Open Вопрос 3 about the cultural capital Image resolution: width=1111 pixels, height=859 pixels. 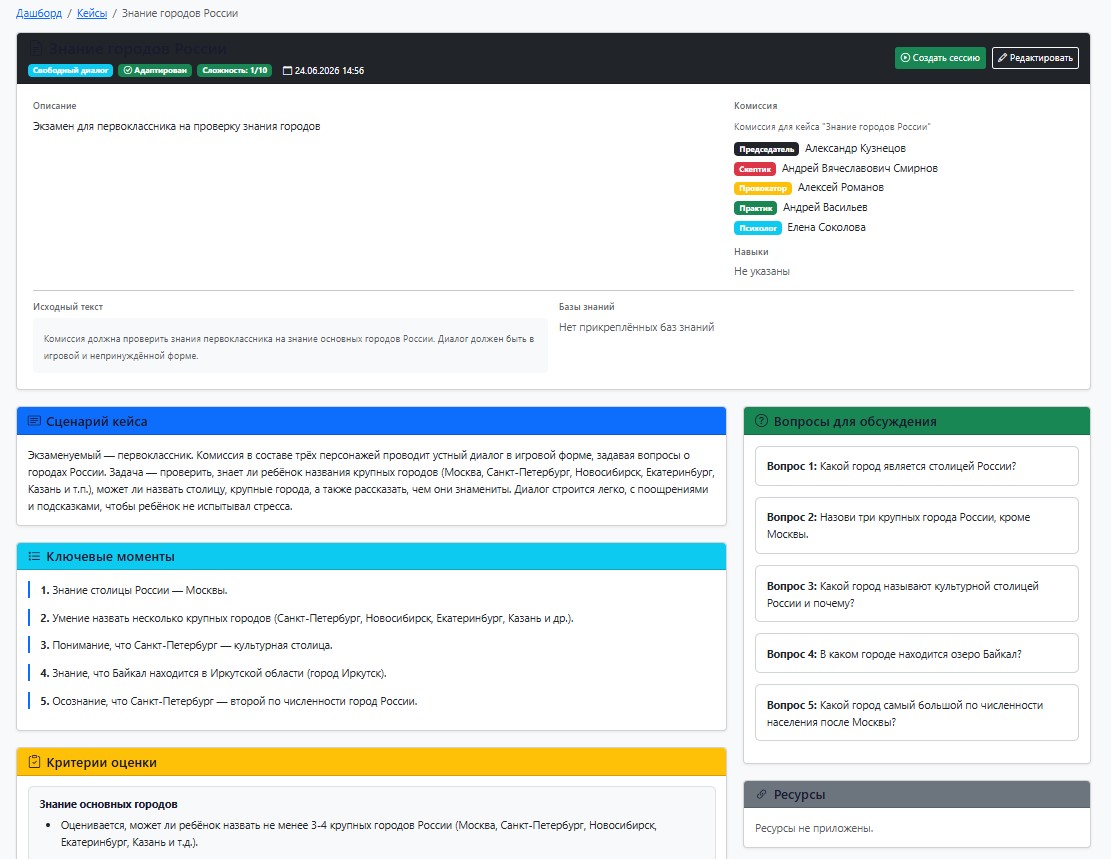tap(917, 594)
